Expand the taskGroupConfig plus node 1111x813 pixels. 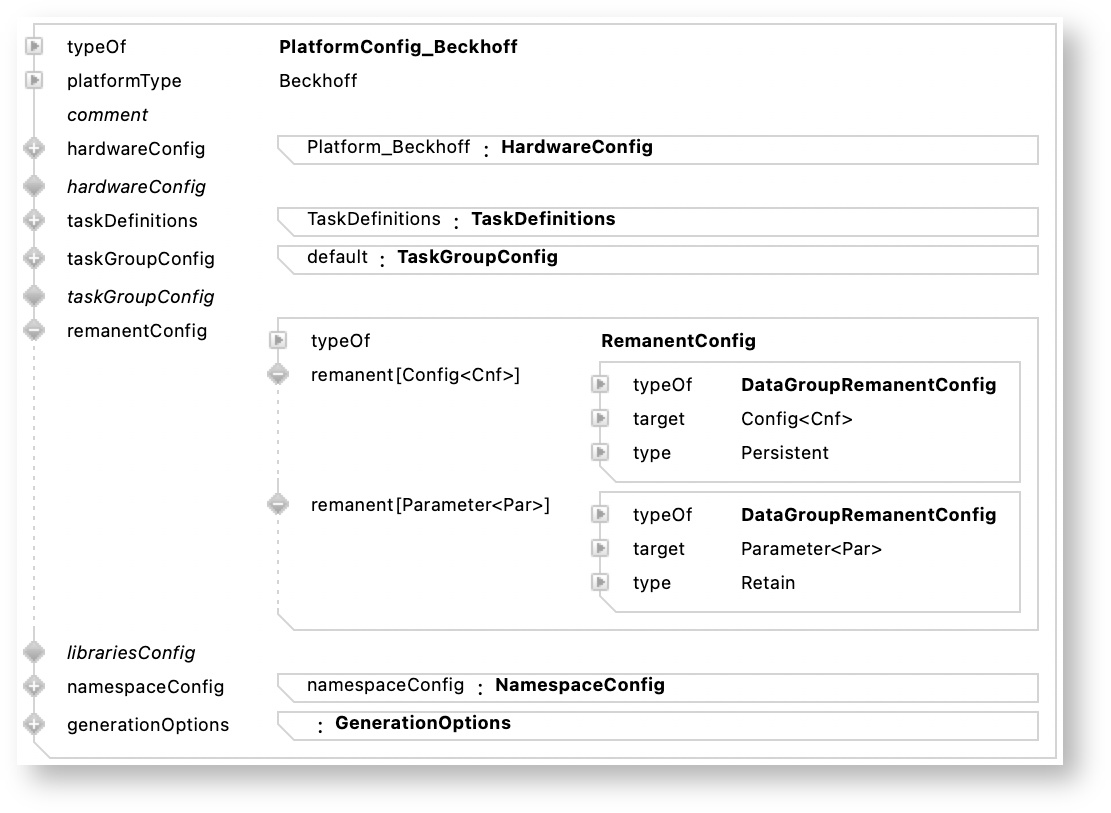[x=35, y=258]
